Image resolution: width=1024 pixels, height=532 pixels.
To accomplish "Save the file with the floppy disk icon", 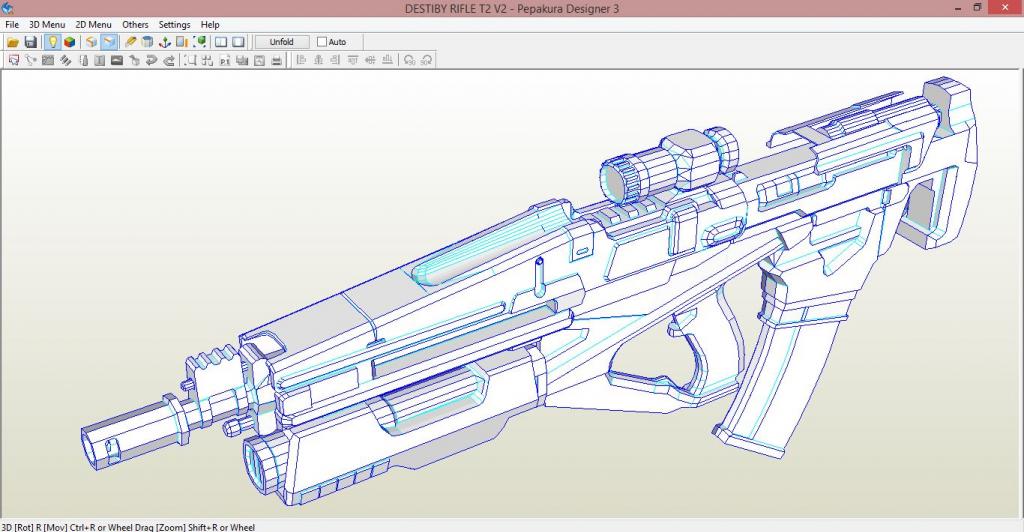I will (x=30, y=42).
